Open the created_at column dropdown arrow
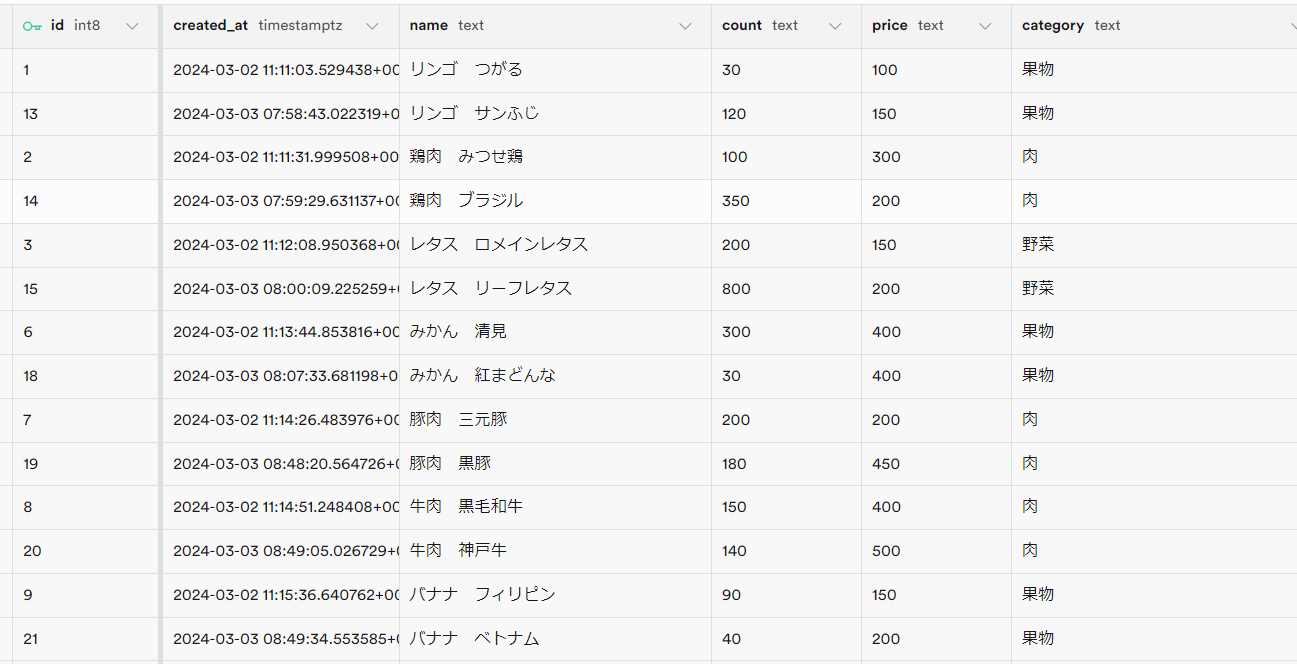Image resolution: width=1297 pixels, height=664 pixels. (x=372, y=26)
